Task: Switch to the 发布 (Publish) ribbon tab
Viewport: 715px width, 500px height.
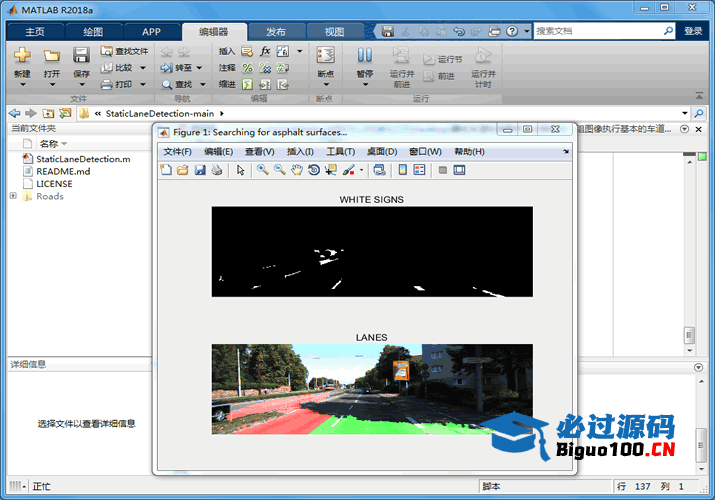Action: 276,31
